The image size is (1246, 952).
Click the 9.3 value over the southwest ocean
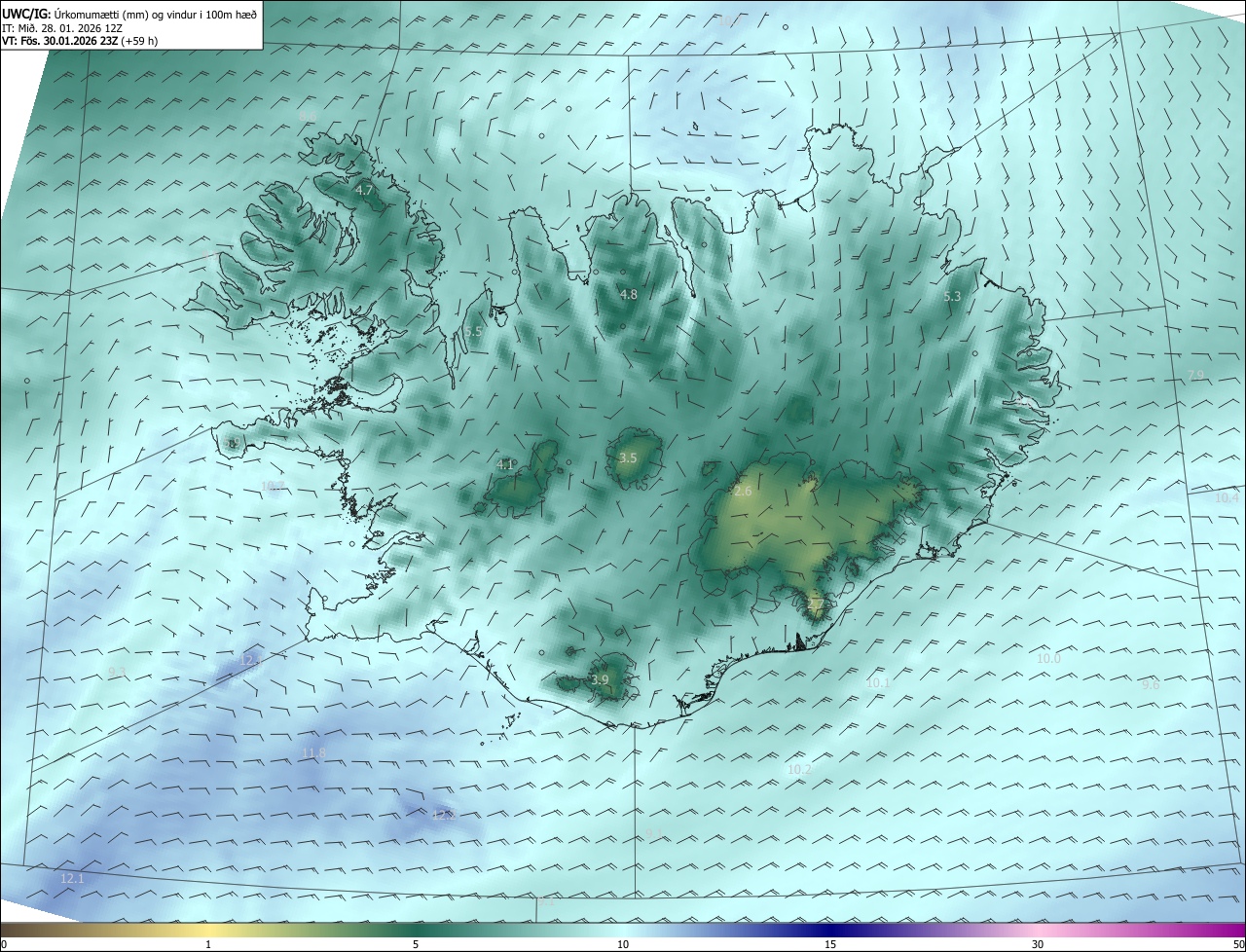(117, 672)
